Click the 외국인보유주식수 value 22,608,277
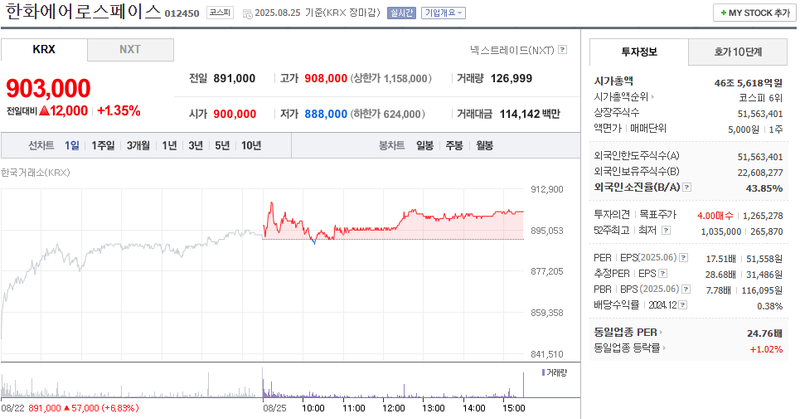Screen dimensions: 800x419 click(760, 173)
